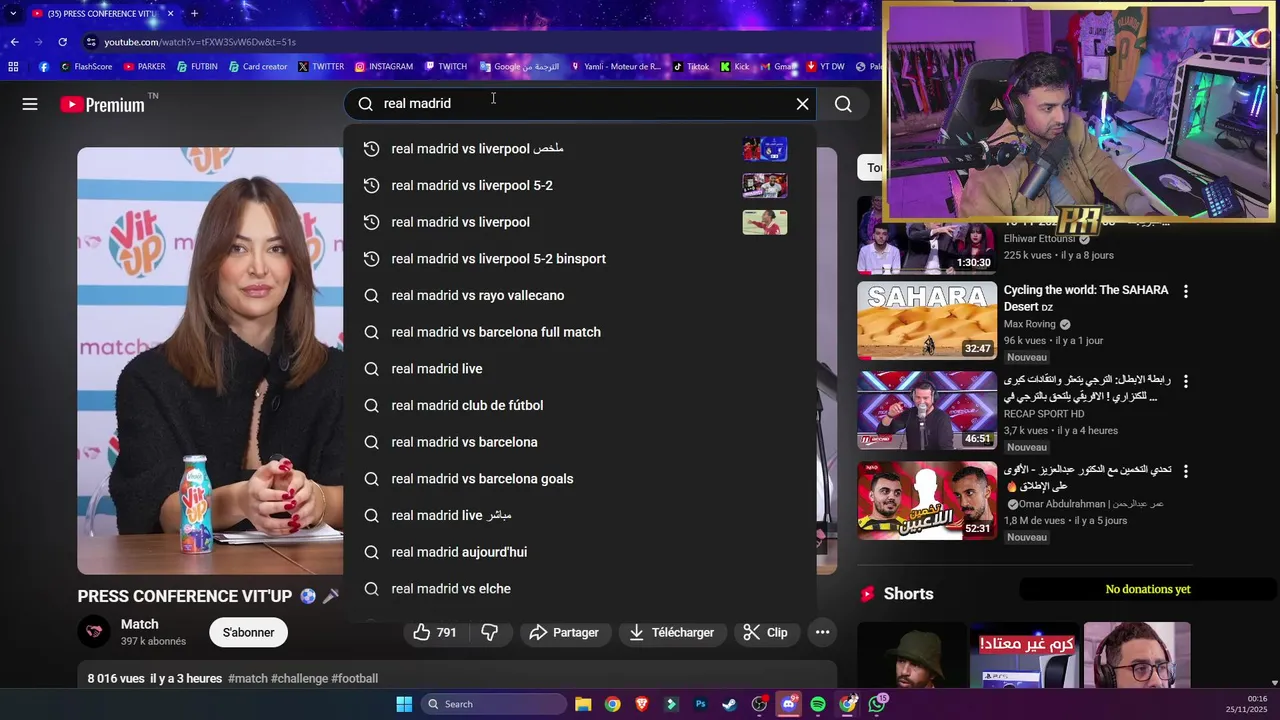Select suggestion real madrid vs elche
Viewport: 1280px width, 720px height.
(580, 589)
